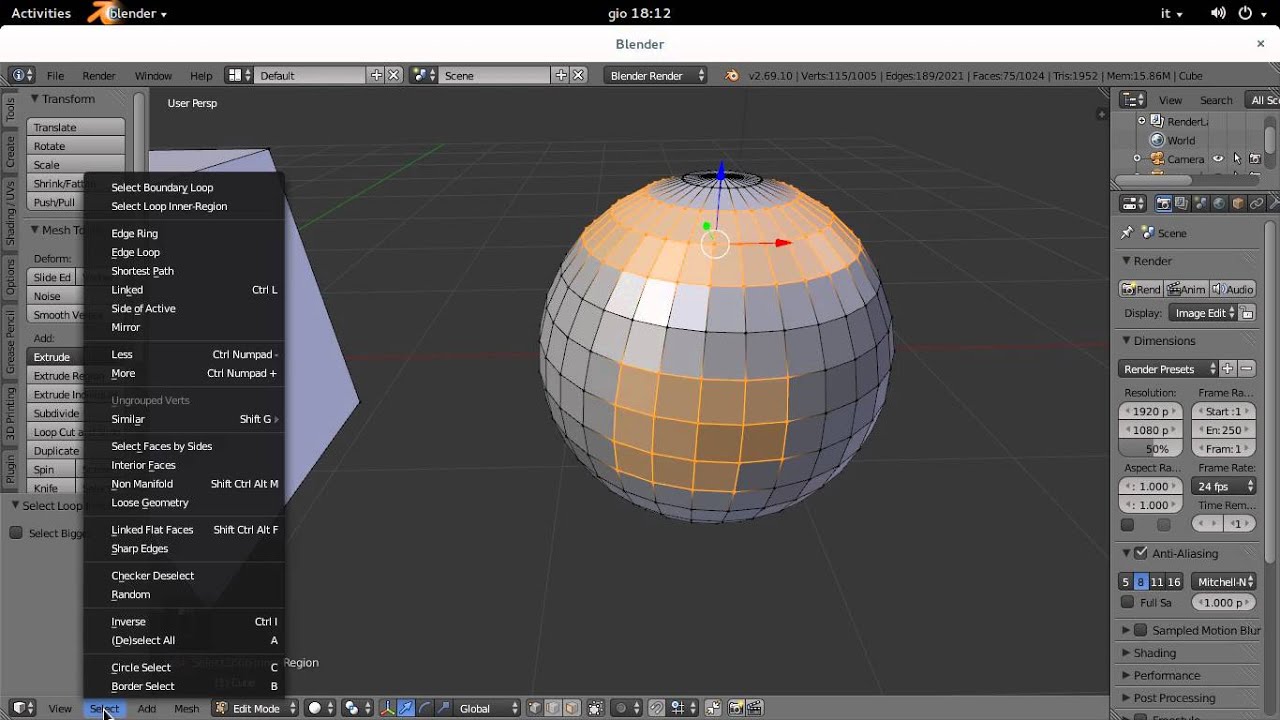1280x720 pixels.
Task: Switch to face select mode icon
Action: (x=571, y=708)
